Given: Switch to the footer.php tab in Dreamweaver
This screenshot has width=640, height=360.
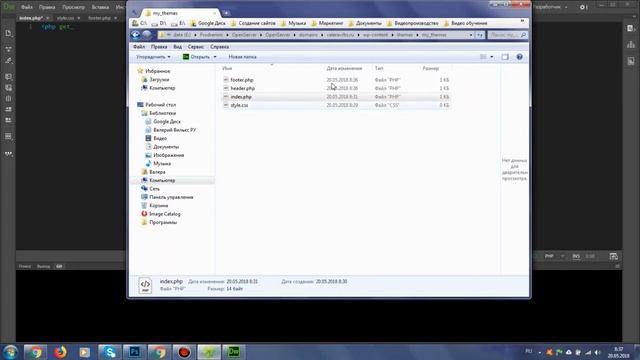Looking at the screenshot, I should pos(99,18).
